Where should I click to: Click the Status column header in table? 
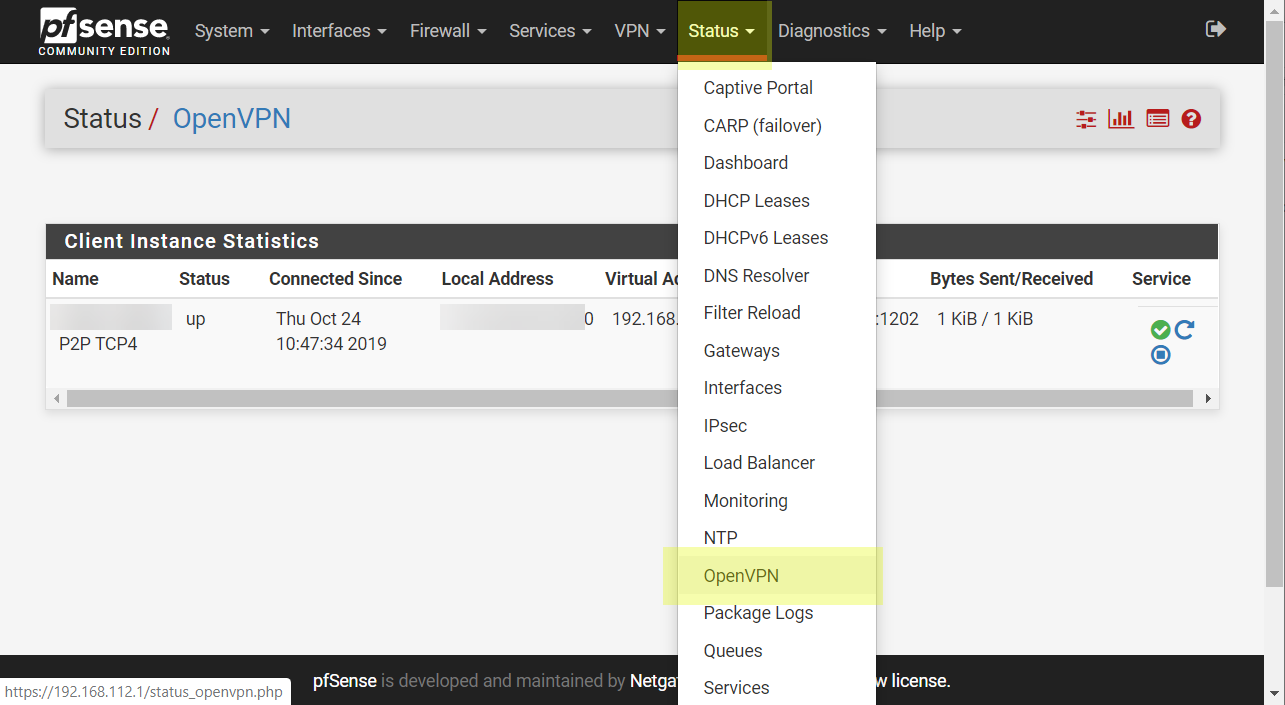coord(204,279)
